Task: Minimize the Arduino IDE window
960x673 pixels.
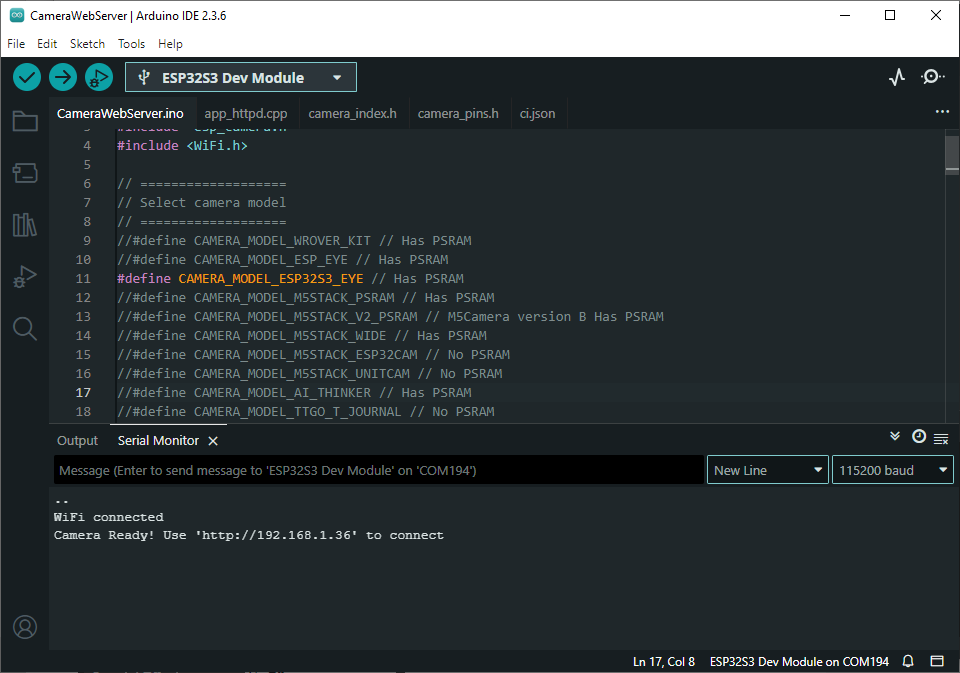Action: pos(845,15)
